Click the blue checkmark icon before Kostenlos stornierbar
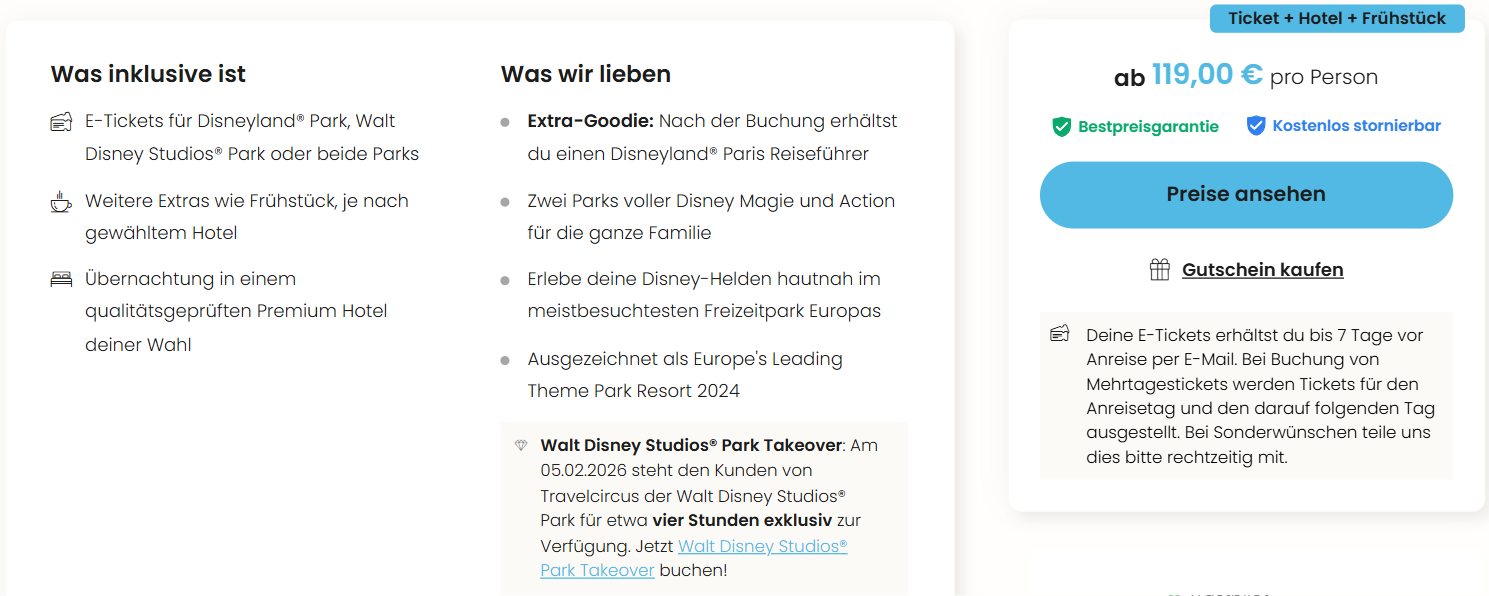 pos(1256,126)
